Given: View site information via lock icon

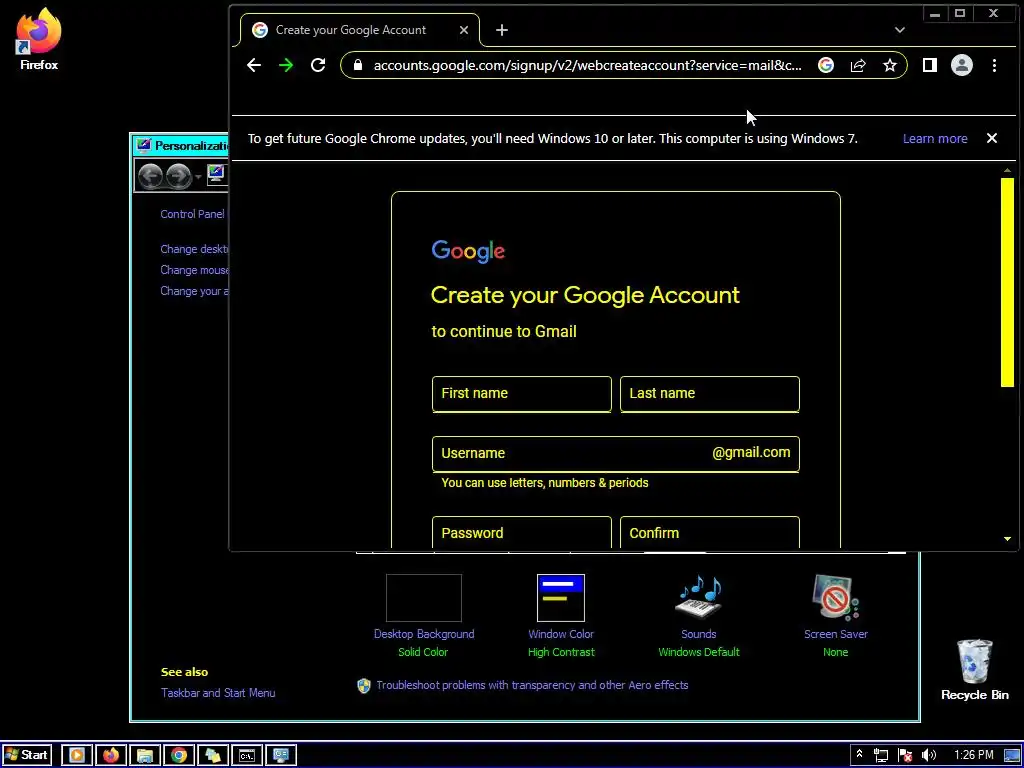Looking at the screenshot, I should 357,65.
